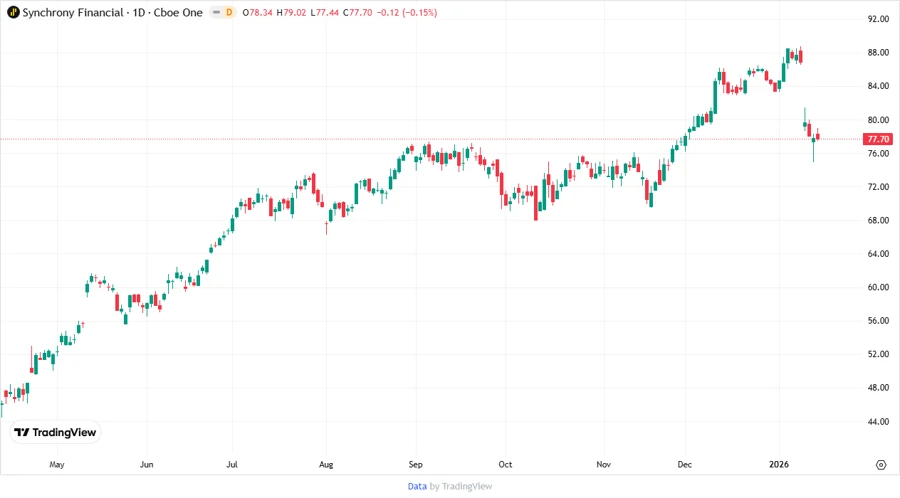Image resolution: width=900 pixels, height=498 pixels.
Task: Open the TradingView logo link
Action: pos(56,432)
